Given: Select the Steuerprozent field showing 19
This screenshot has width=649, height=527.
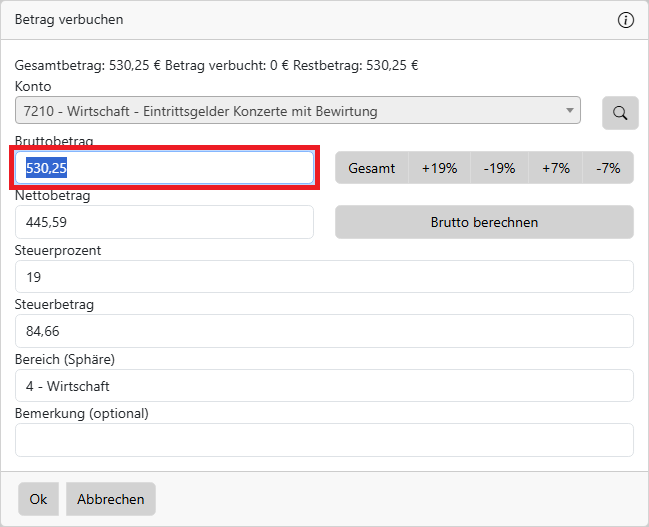Looking at the screenshot, I should pos(324,277).
